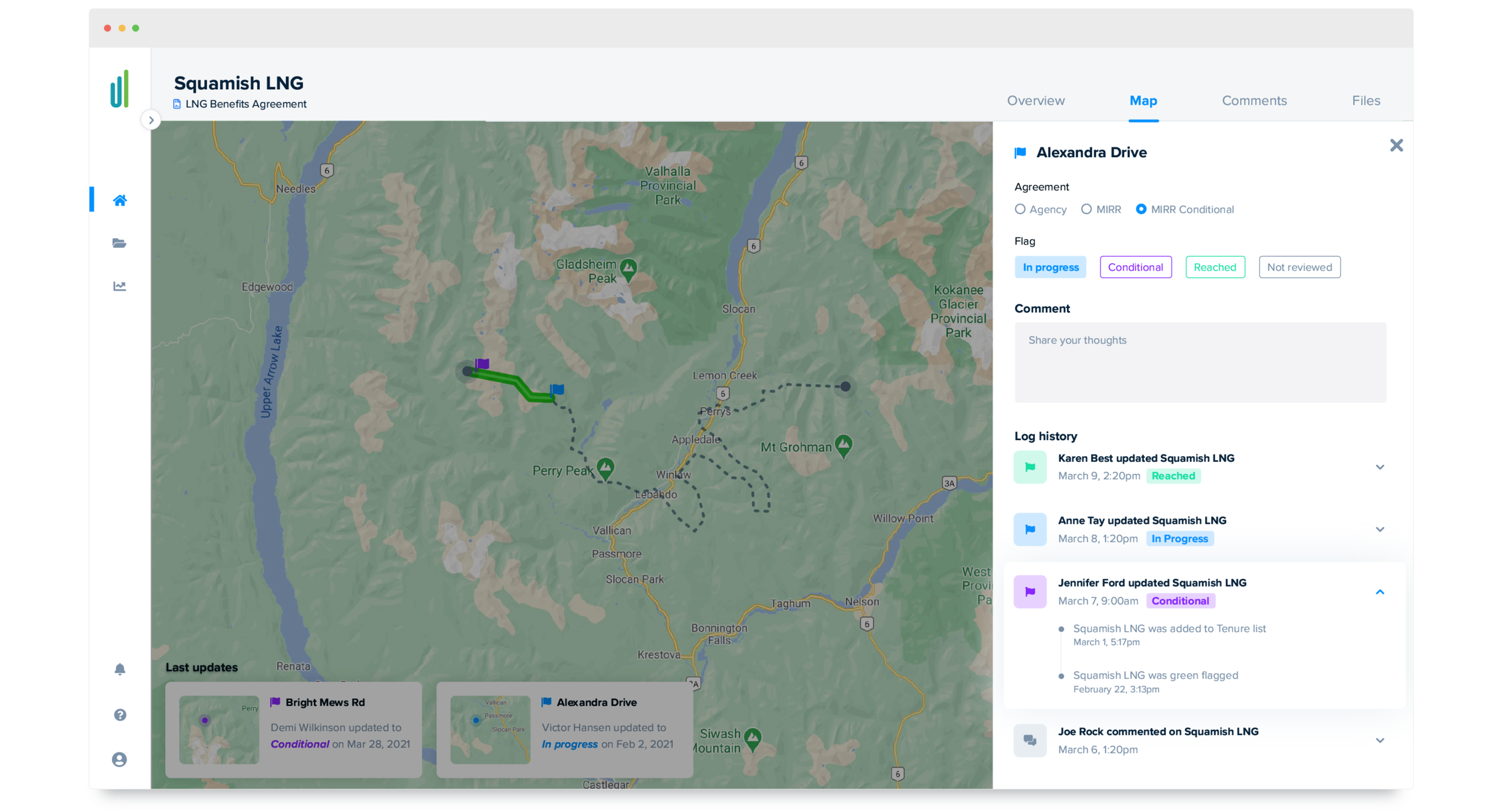The width and height of the screenshot is (1507, 812).
Task: Pick the green Reached flag chip
Action: tap(1215, 267)
